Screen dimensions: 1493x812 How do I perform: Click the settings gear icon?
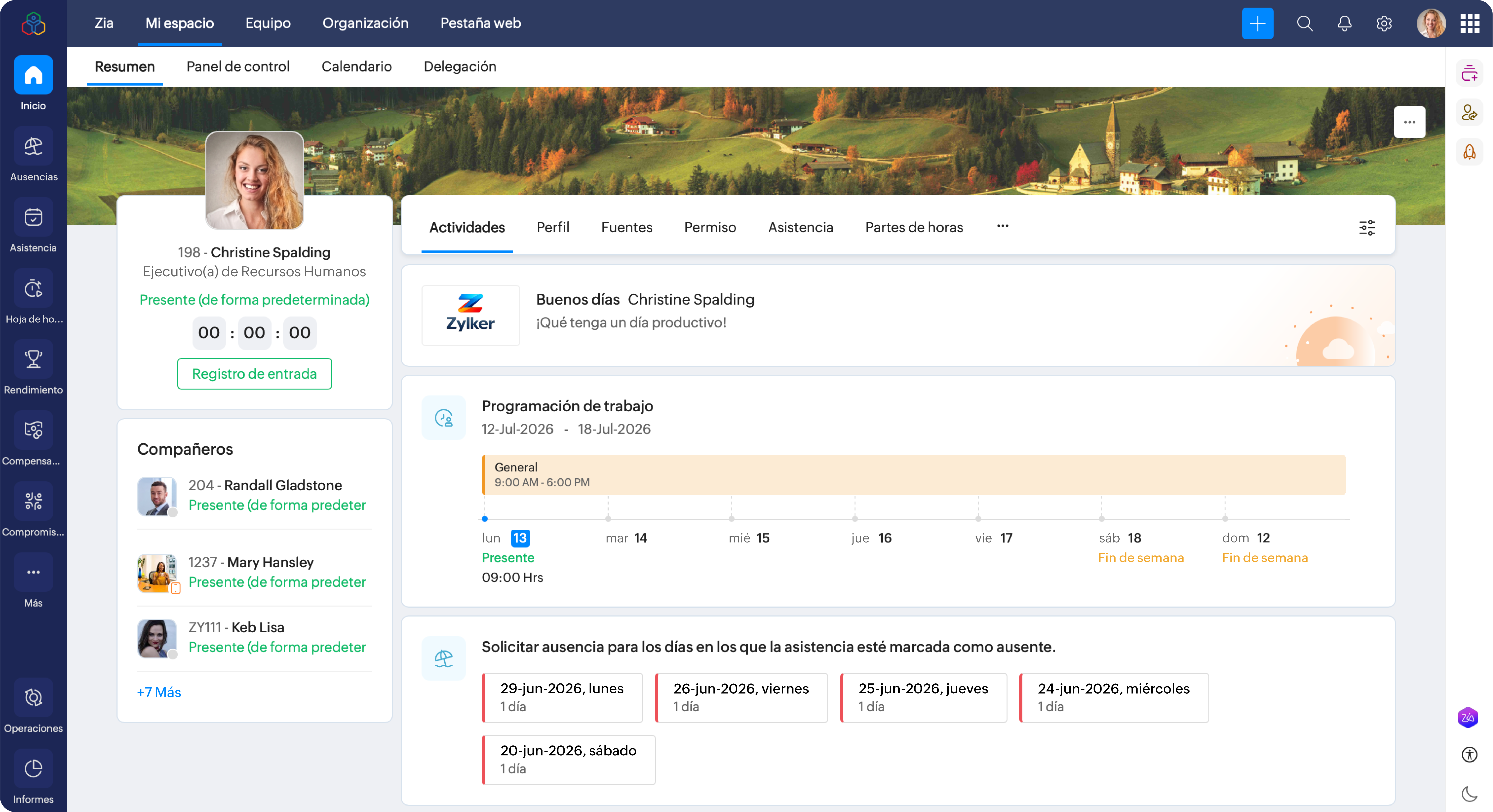(1384, 24)
